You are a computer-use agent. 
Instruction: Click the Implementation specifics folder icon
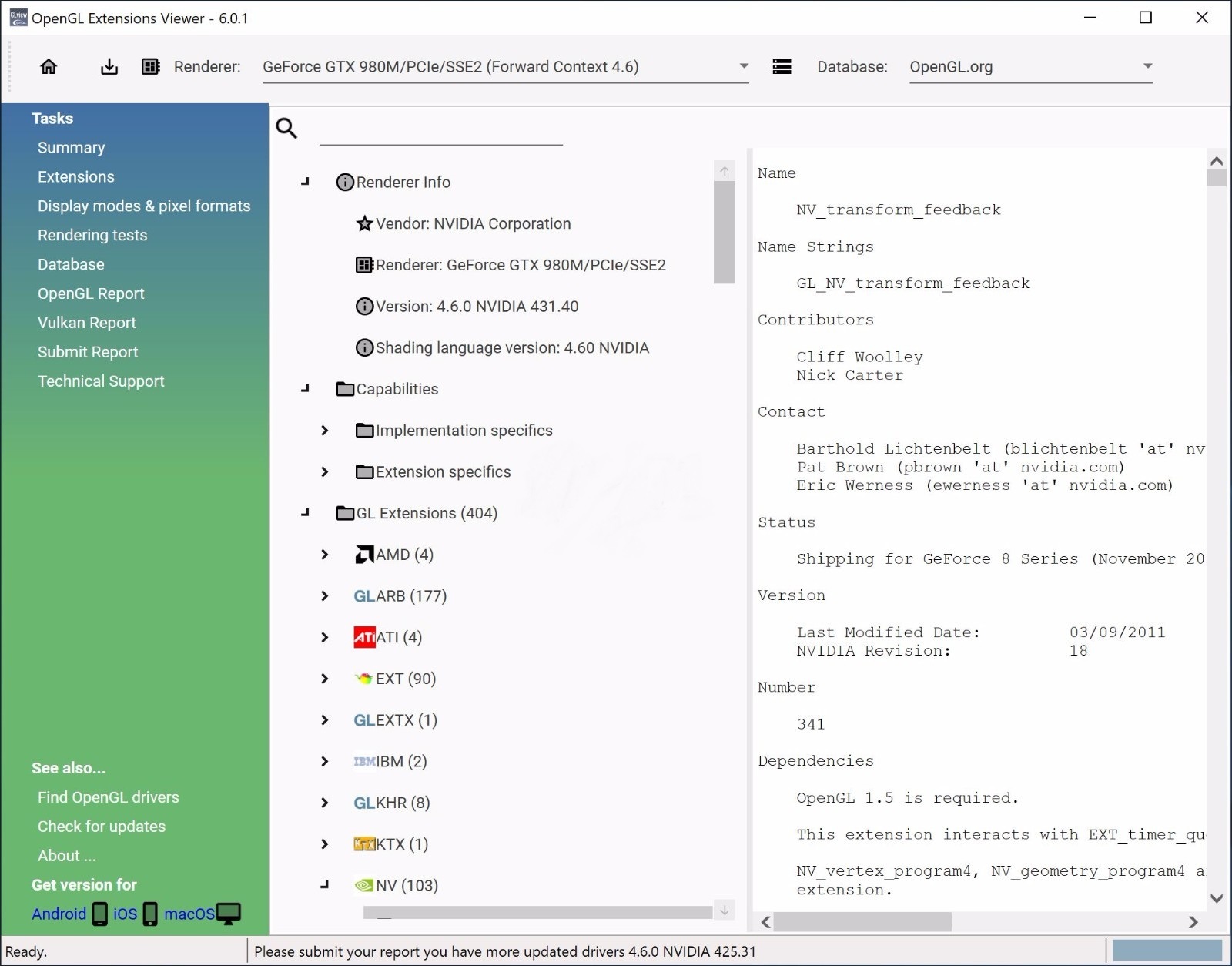[x=364, y=431]
